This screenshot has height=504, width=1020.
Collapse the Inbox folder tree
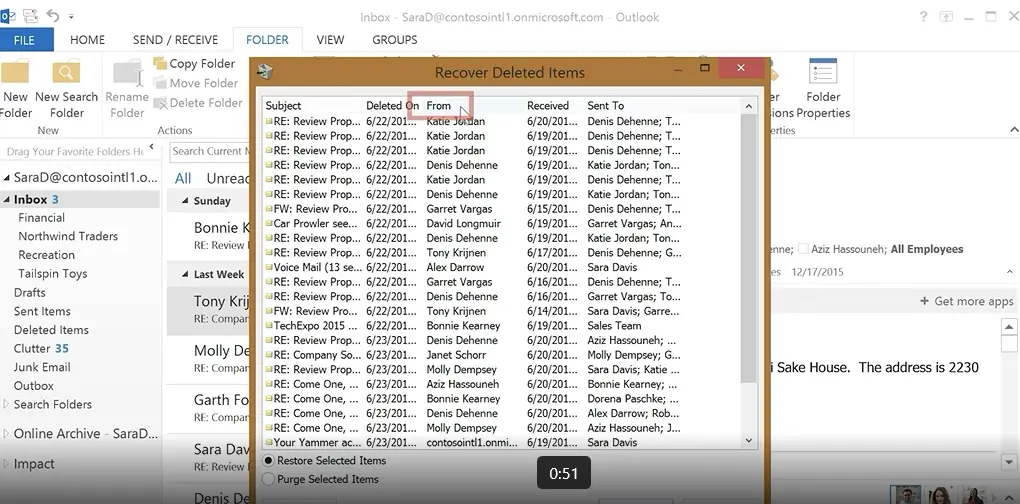point(7,200)
